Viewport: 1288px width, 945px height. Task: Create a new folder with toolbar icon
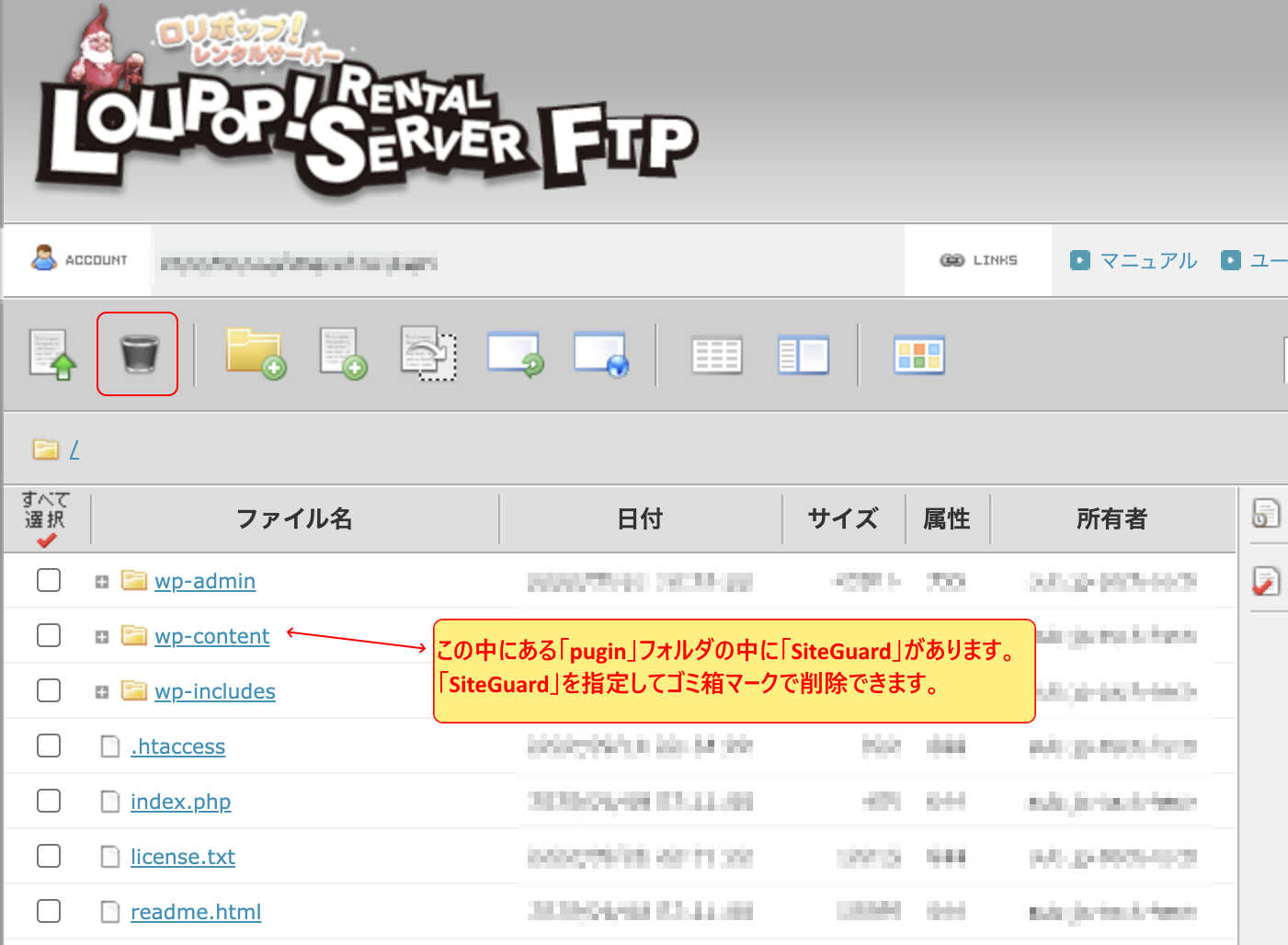(256, 354)
